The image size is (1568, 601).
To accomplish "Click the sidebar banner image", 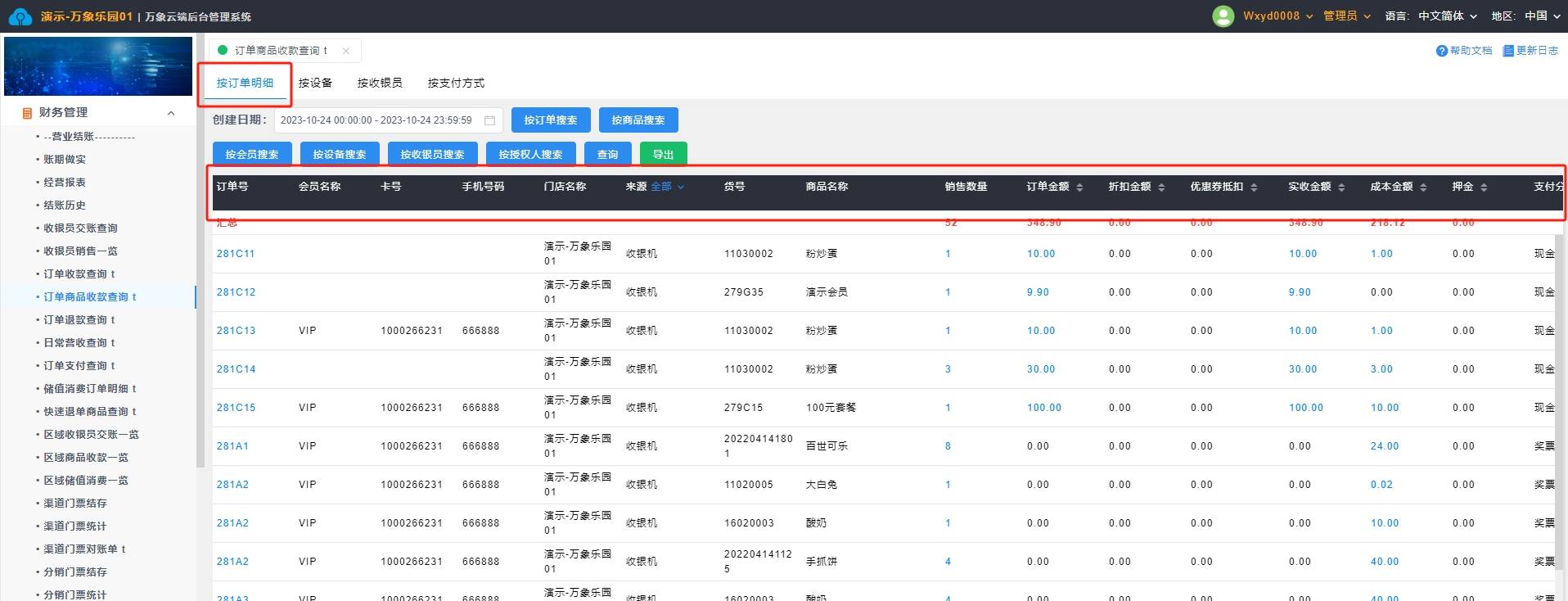I will 98,66.
